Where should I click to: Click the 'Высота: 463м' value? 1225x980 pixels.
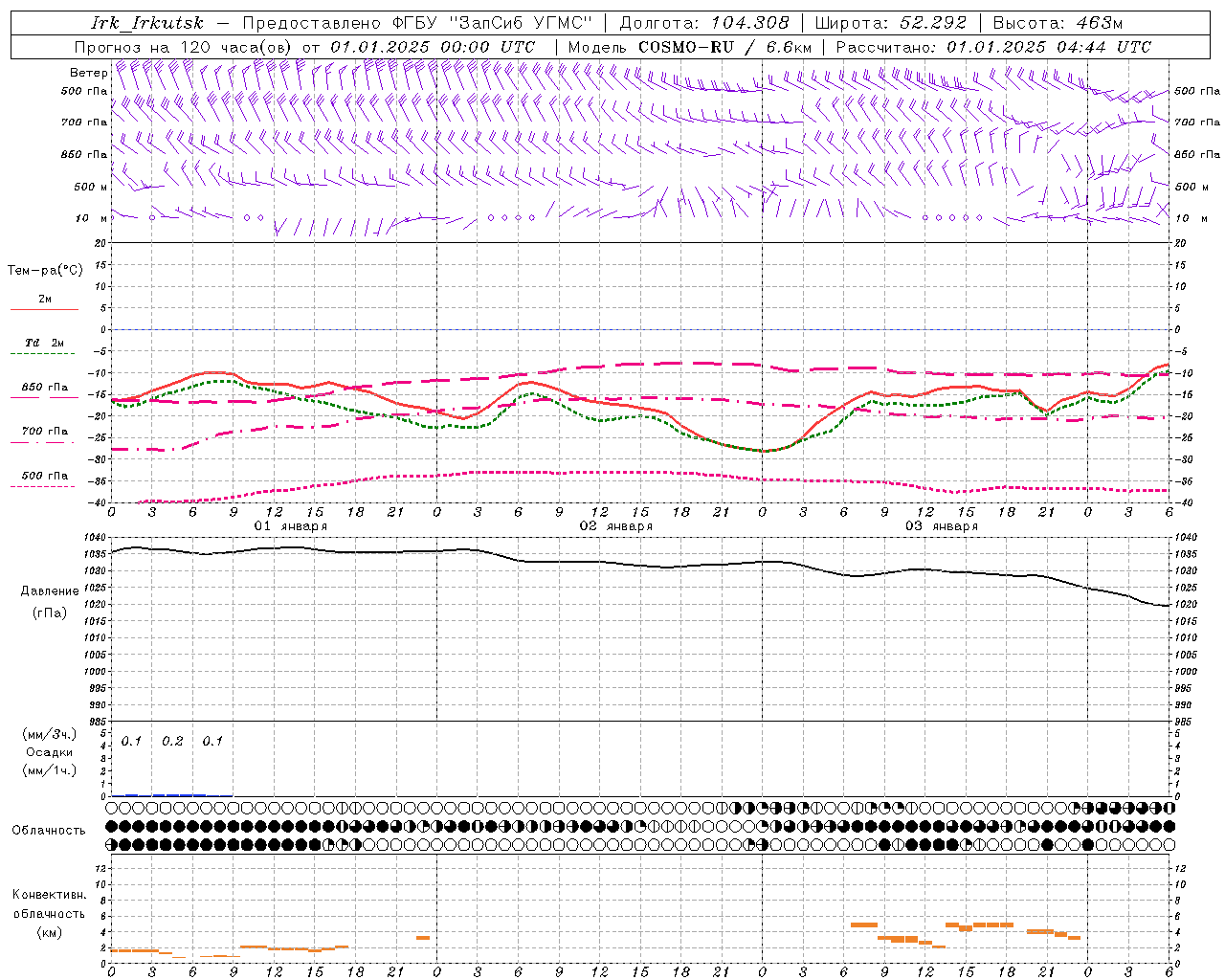(x=1058, y=23)
